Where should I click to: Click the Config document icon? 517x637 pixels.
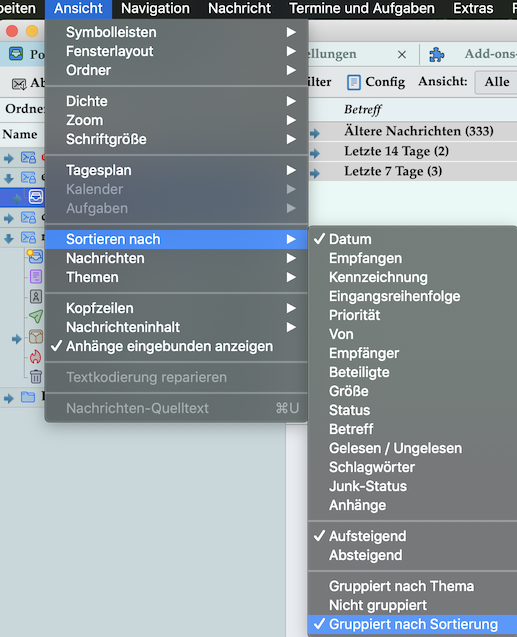coord(353,82)
